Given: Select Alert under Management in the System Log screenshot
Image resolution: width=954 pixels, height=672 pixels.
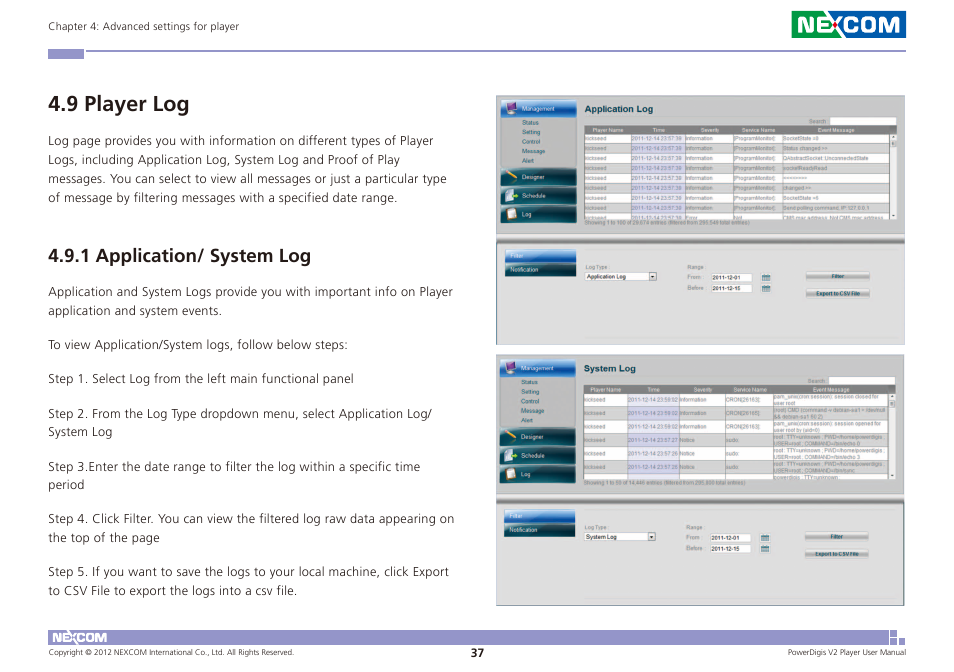Looking at the screenshot, I should click(527, 420).
